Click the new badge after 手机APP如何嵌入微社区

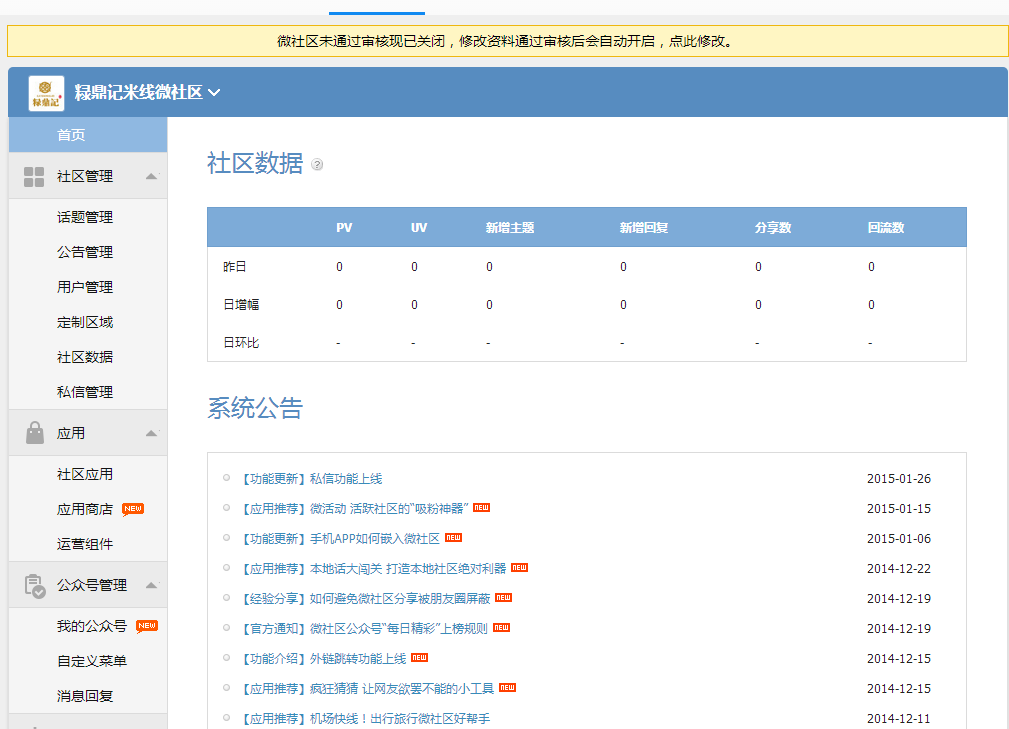[x=454, y=537]
